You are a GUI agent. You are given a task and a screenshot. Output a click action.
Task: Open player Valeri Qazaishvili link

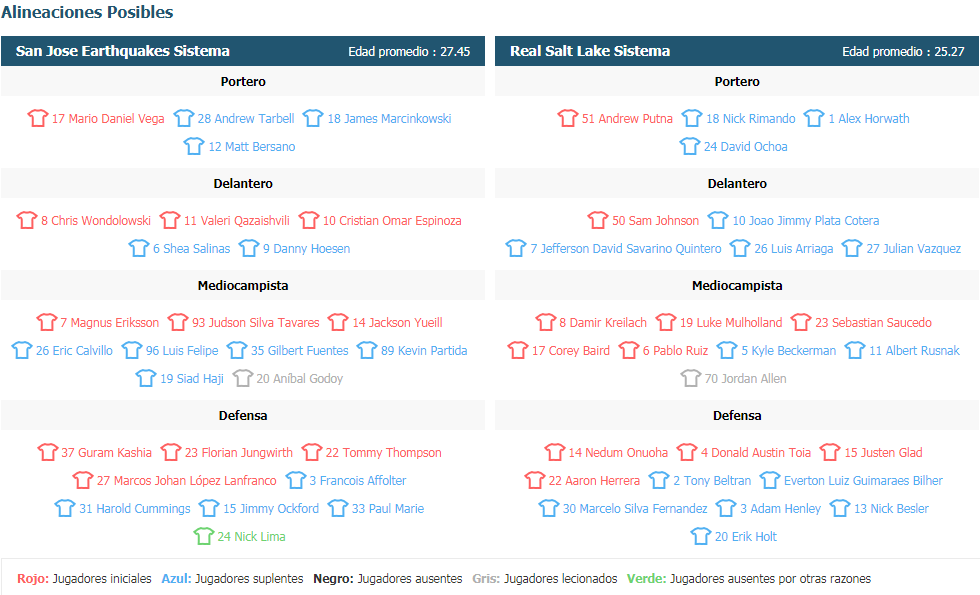tap(237, 221)
